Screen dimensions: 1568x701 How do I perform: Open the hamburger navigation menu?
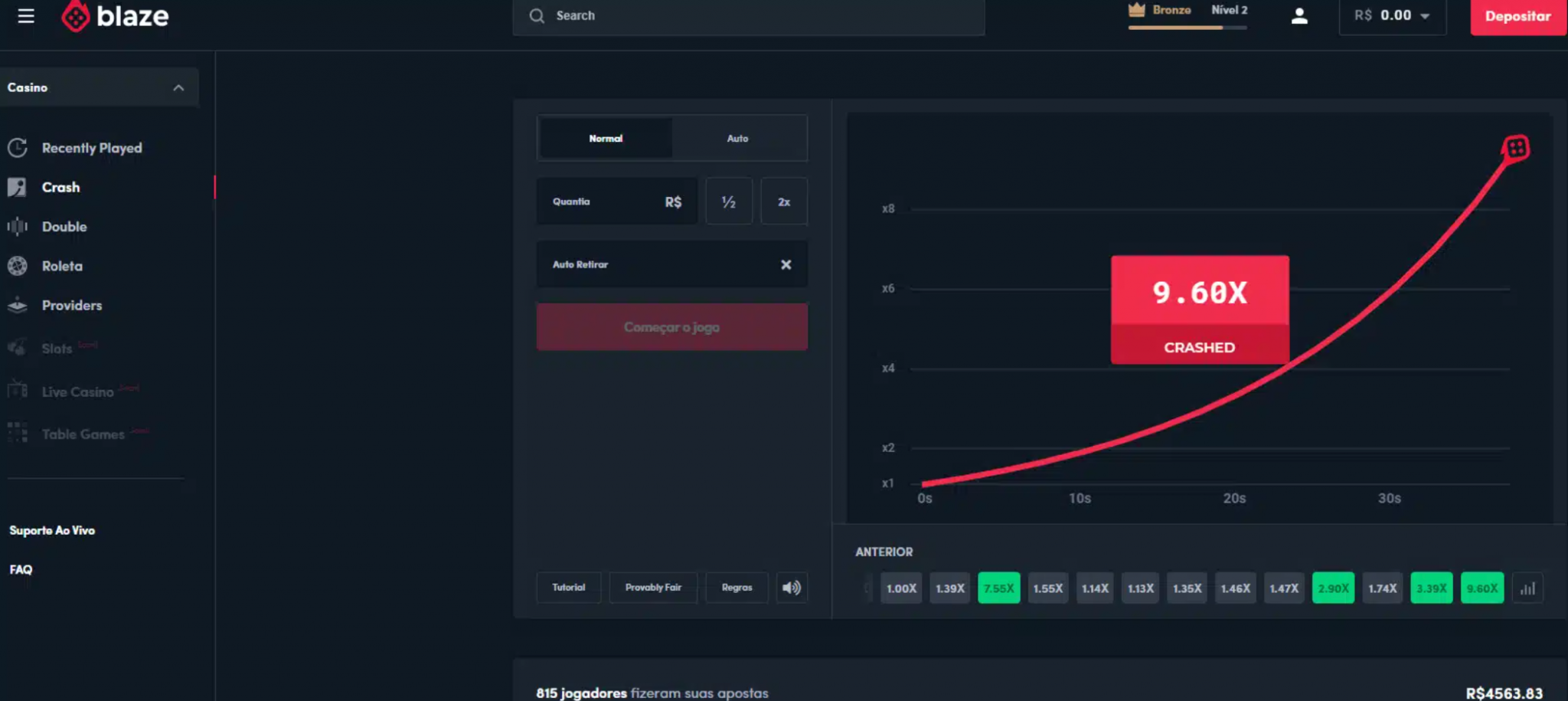[x=25, y=15]
